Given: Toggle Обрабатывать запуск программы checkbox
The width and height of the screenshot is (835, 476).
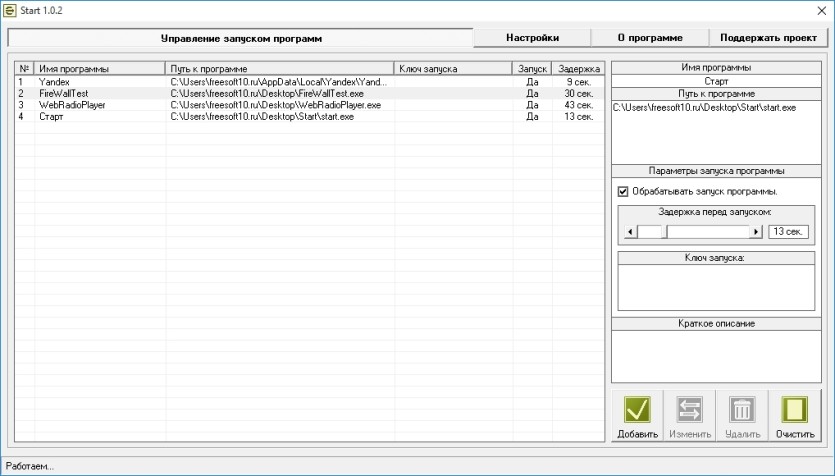Looking at the screenshot, I should [x=623, y=191].
